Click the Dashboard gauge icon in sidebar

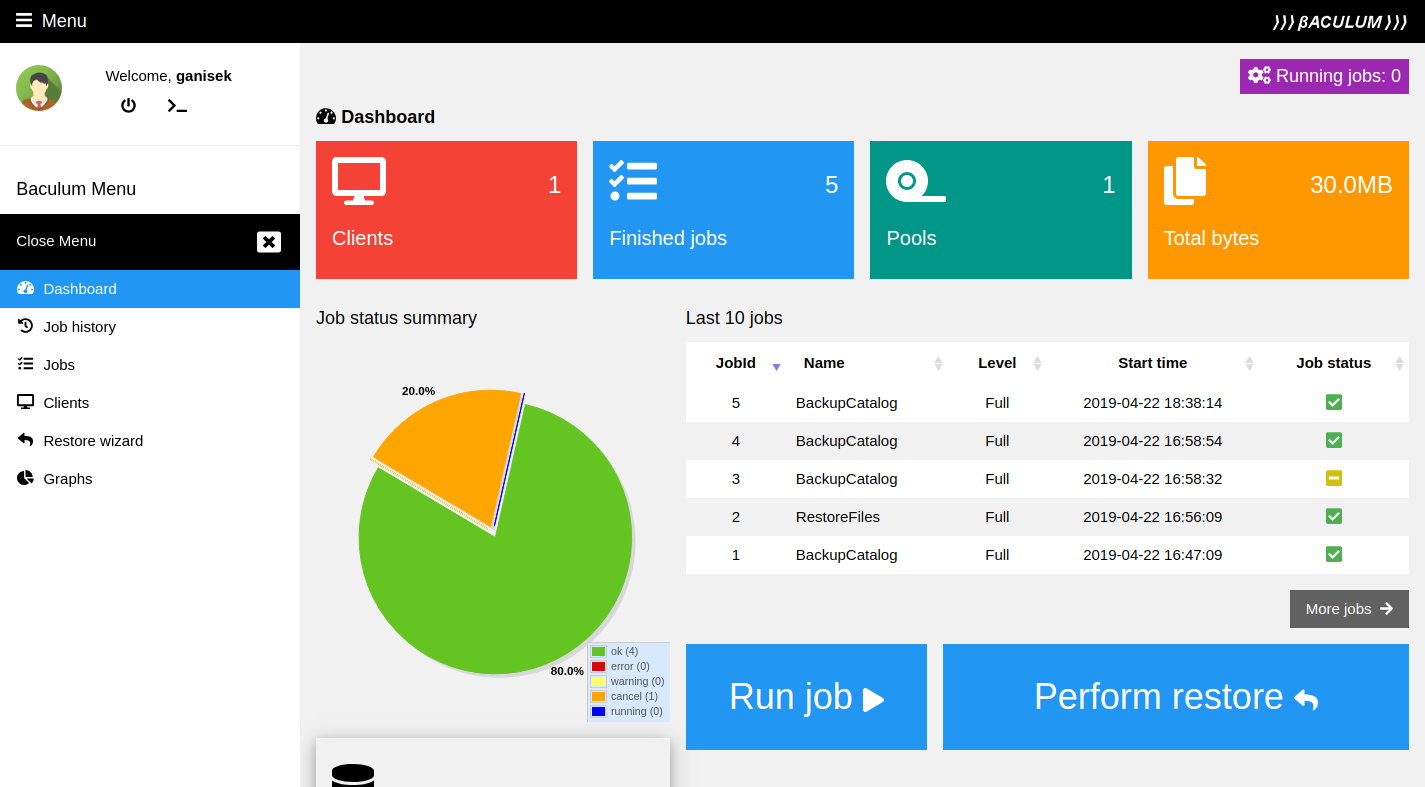coord(26,288)
